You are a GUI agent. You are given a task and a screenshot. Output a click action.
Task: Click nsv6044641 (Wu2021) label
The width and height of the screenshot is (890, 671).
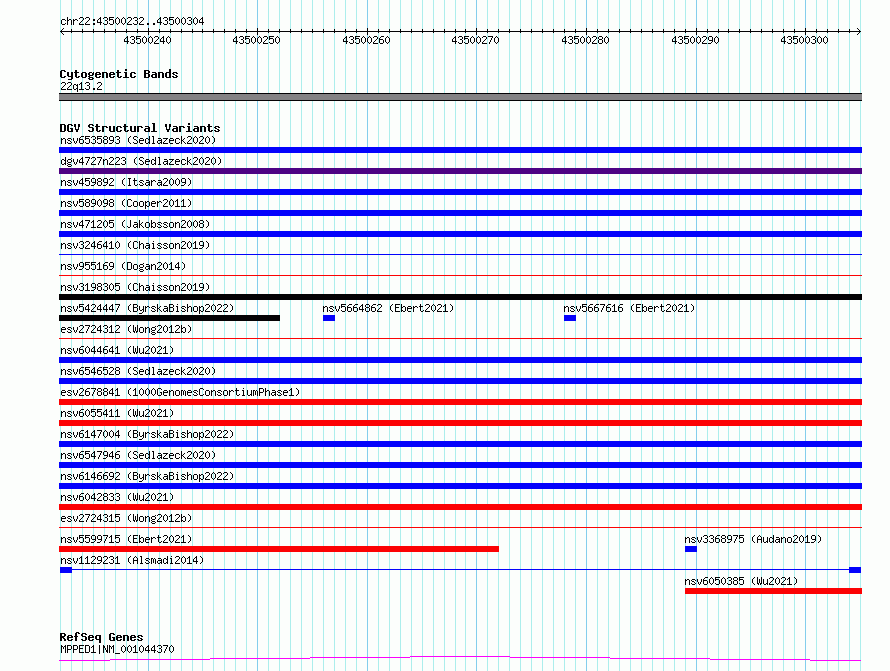[x=117, y=350]
